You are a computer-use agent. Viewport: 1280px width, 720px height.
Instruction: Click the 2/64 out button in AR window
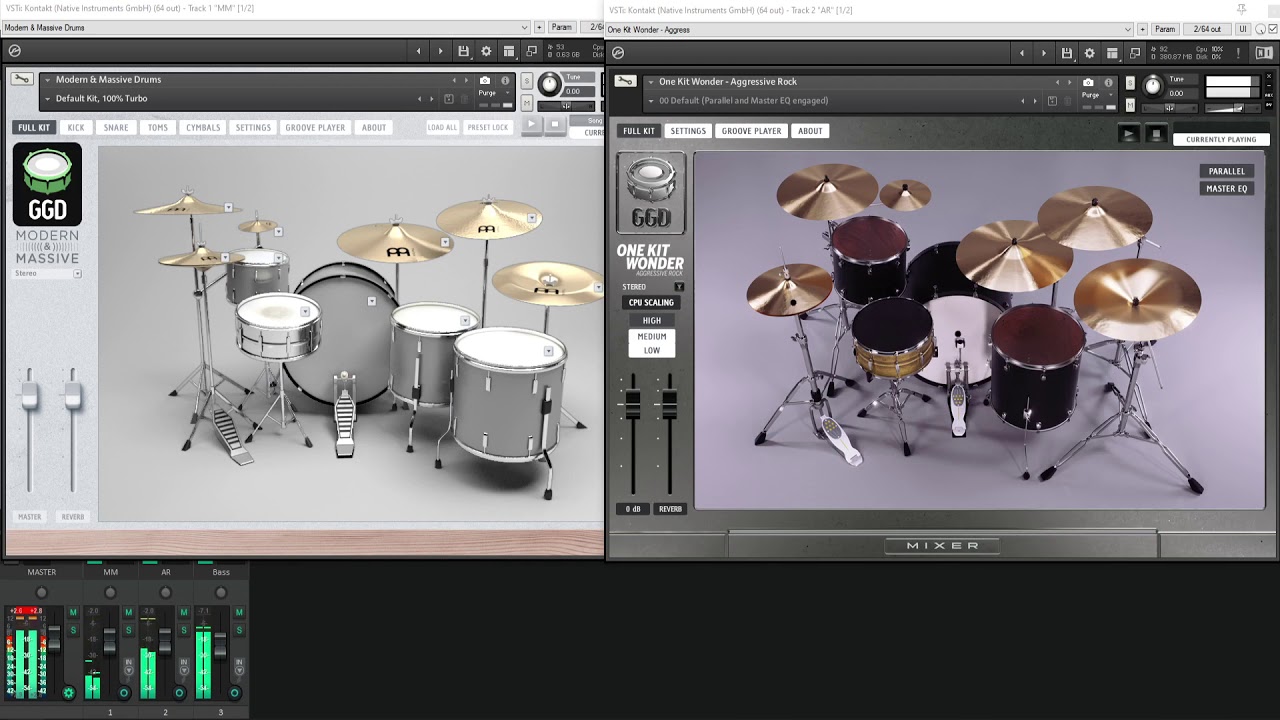[1208, 29]
